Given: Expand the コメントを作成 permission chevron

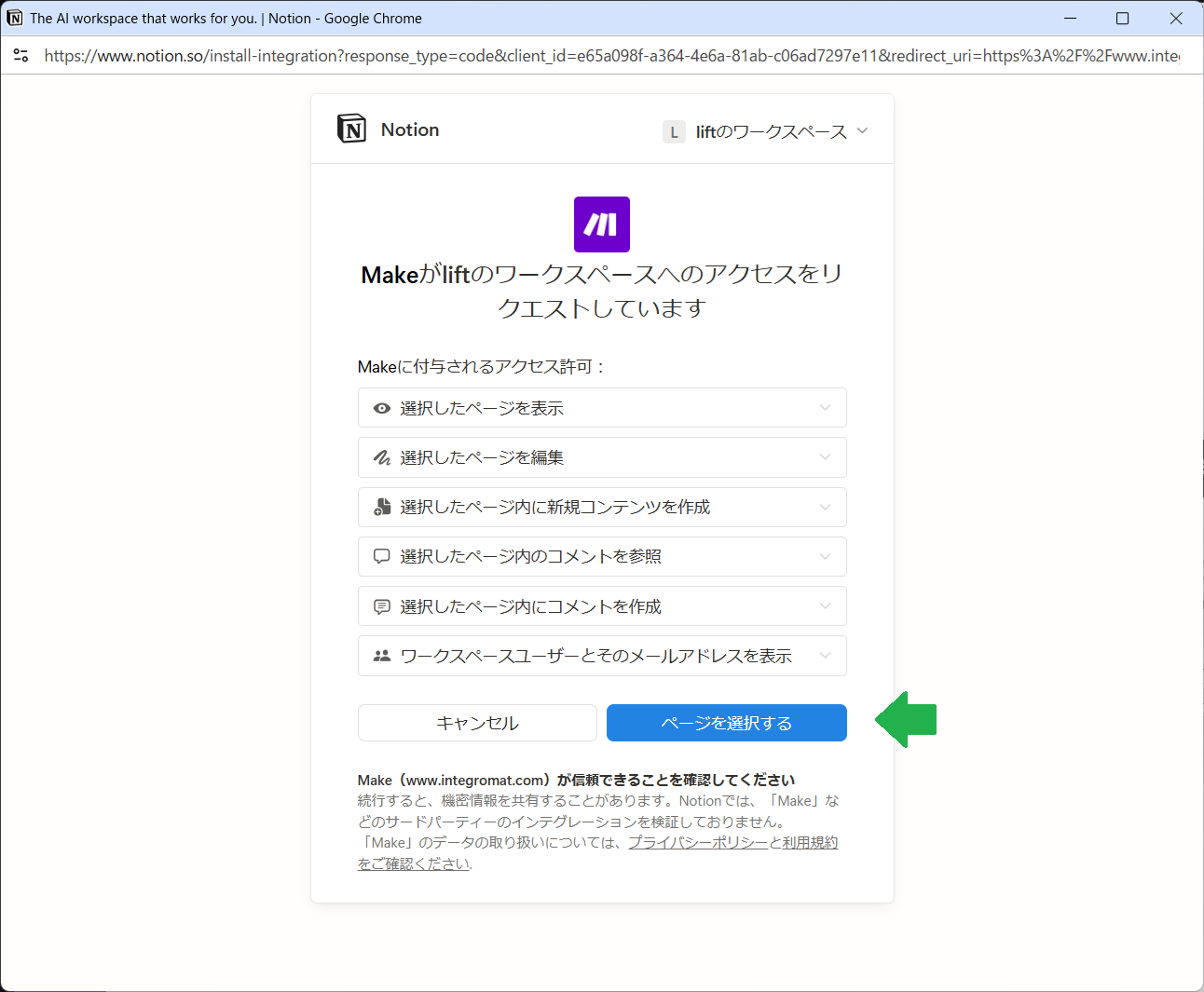Looking at the screenshot, I should coord(825,606).
